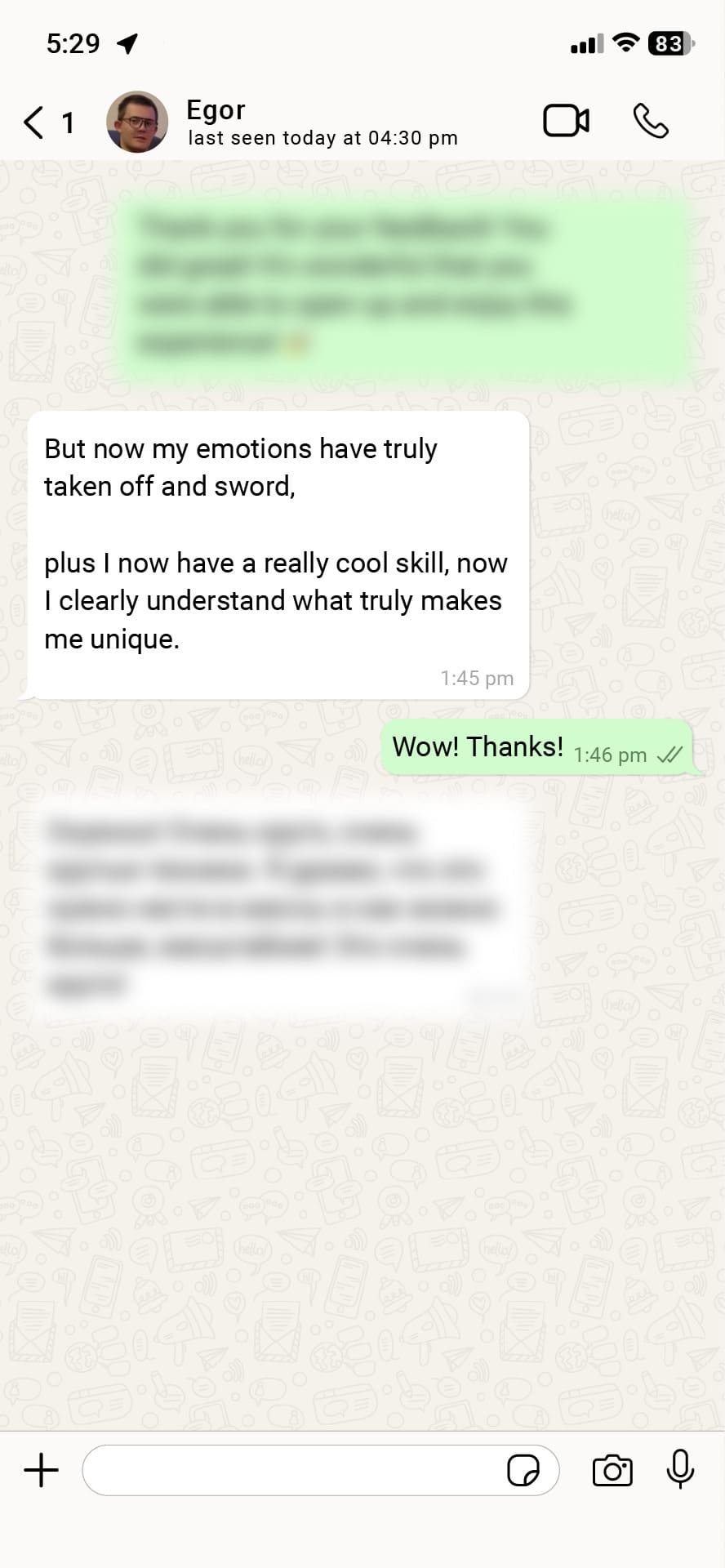Tap the location arrow in status bar
The height and width of the screenshot is (1568, 725).
[127, 43]
